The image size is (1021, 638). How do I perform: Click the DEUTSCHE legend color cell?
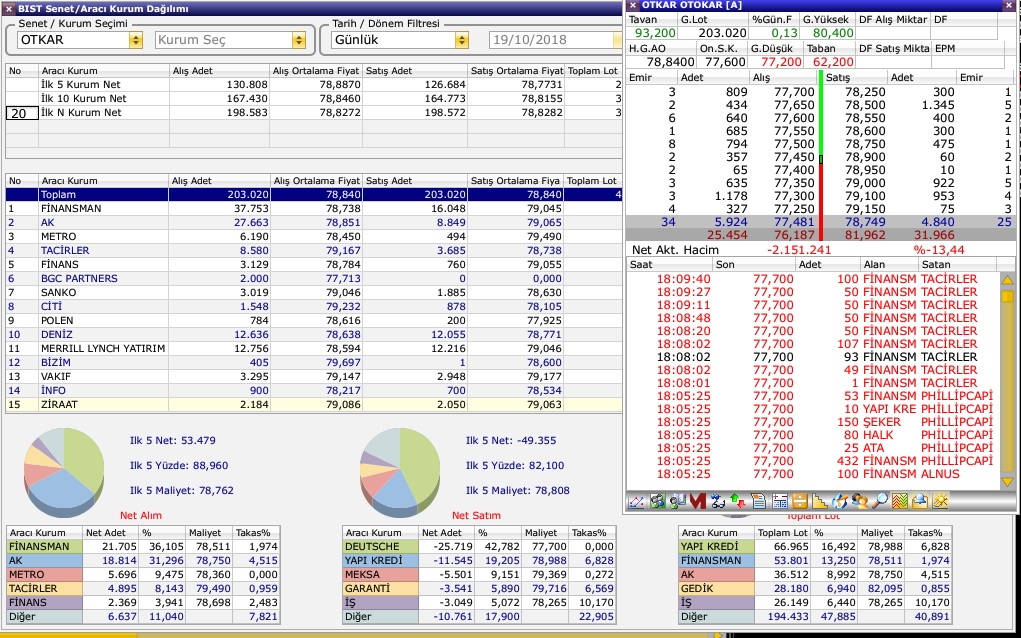tap(380, 547)
